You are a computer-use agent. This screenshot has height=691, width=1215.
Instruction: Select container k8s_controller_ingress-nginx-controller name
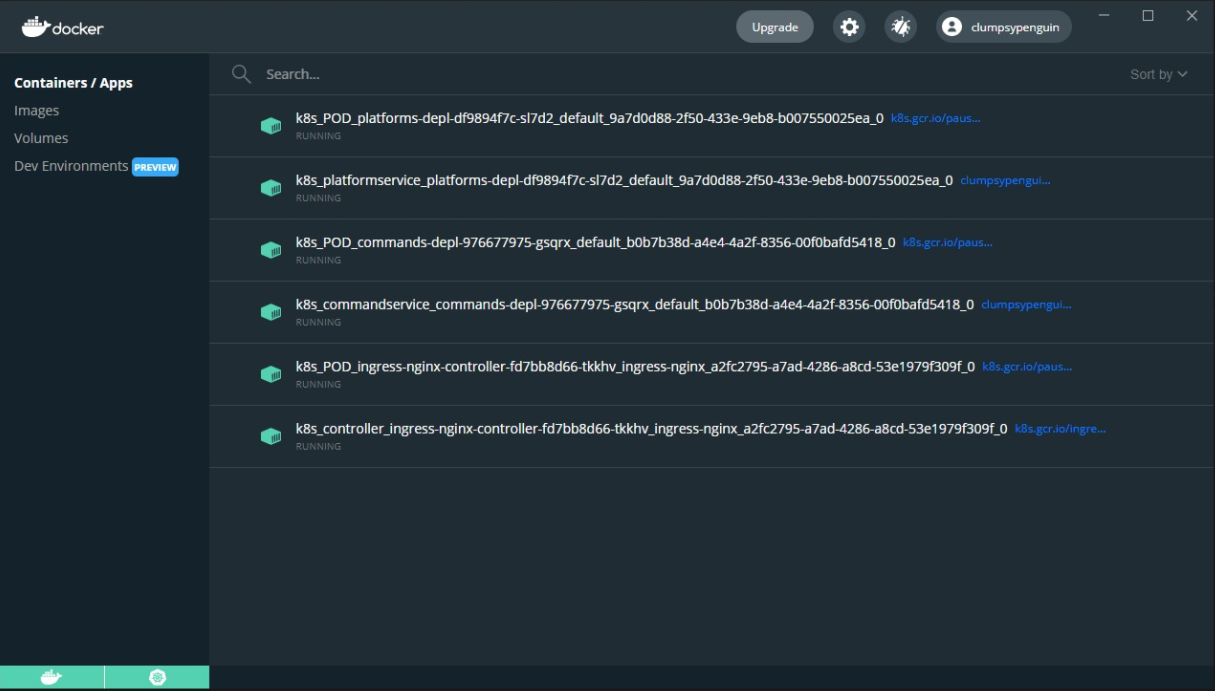coord(652,429)
